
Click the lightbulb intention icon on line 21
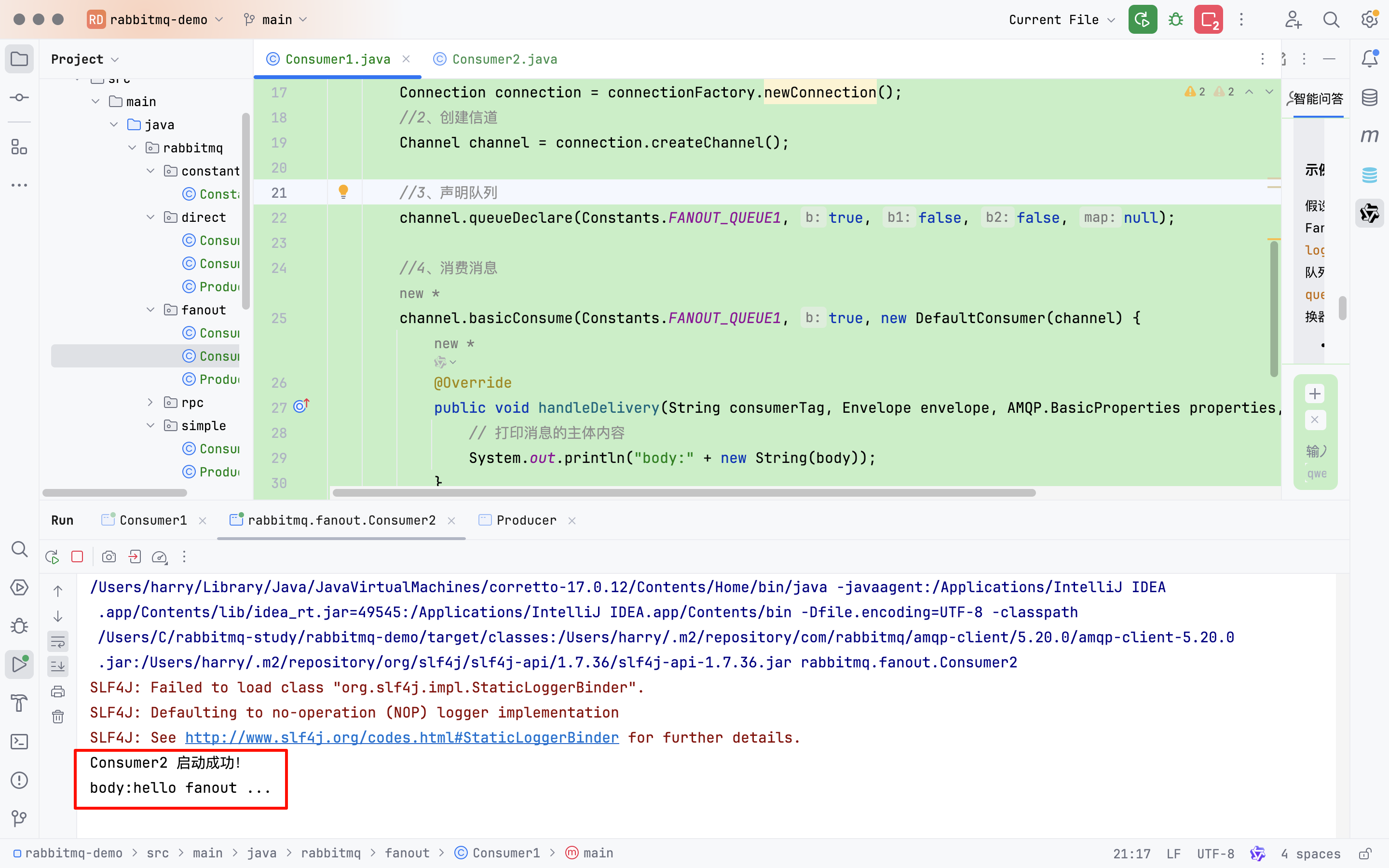343,192
